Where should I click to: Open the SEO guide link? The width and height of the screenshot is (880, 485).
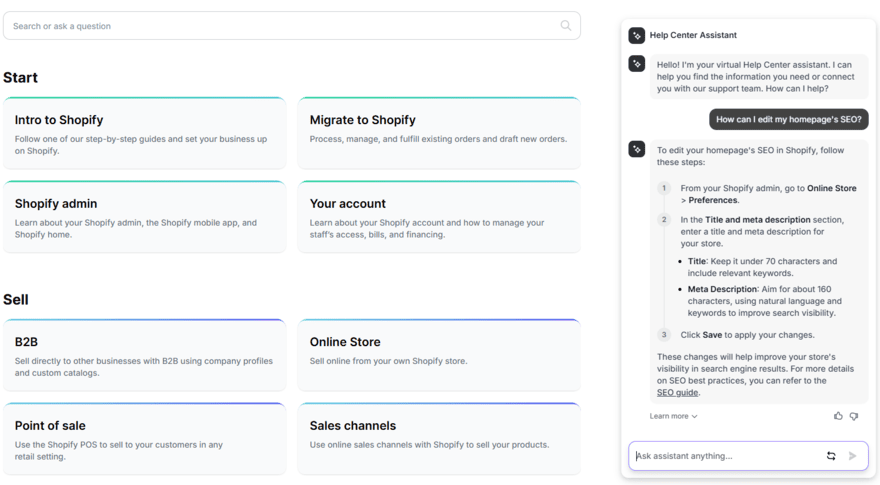coord(677,392)
